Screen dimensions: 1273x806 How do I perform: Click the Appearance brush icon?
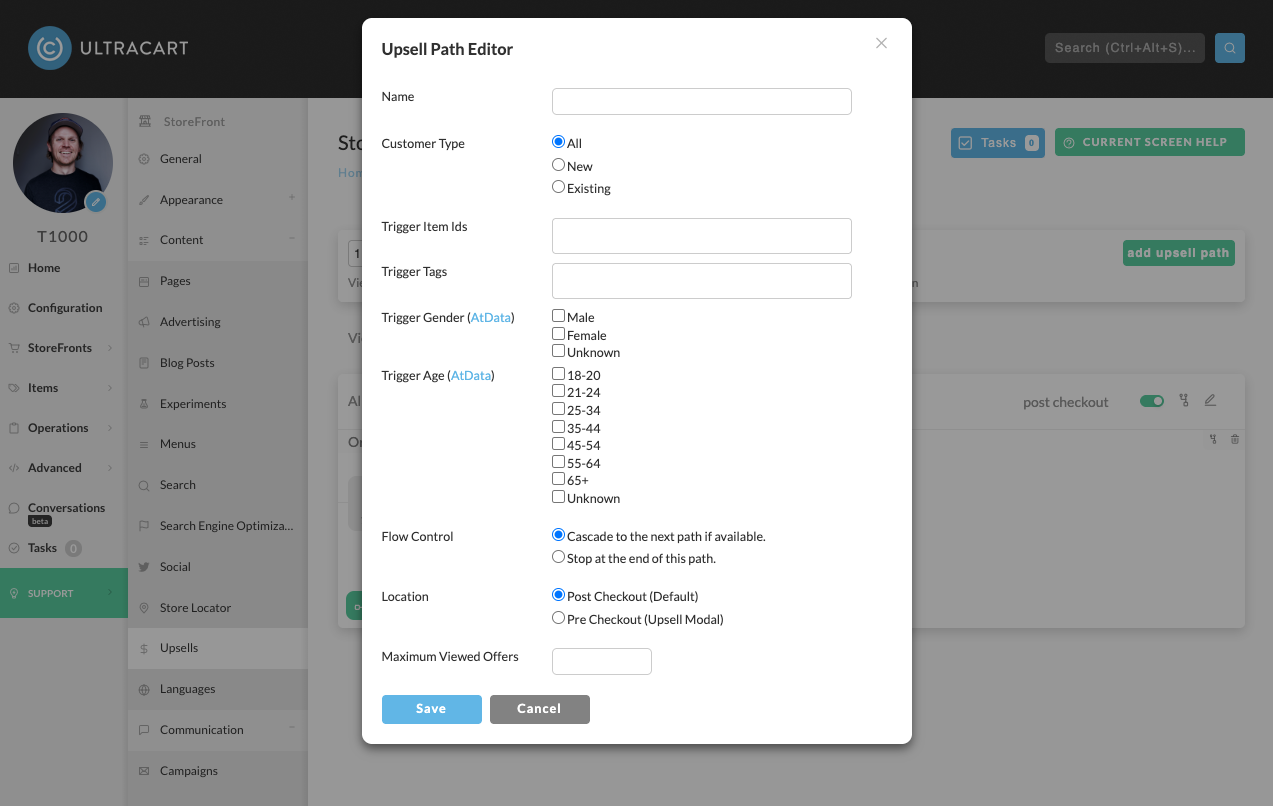[144, 200]
